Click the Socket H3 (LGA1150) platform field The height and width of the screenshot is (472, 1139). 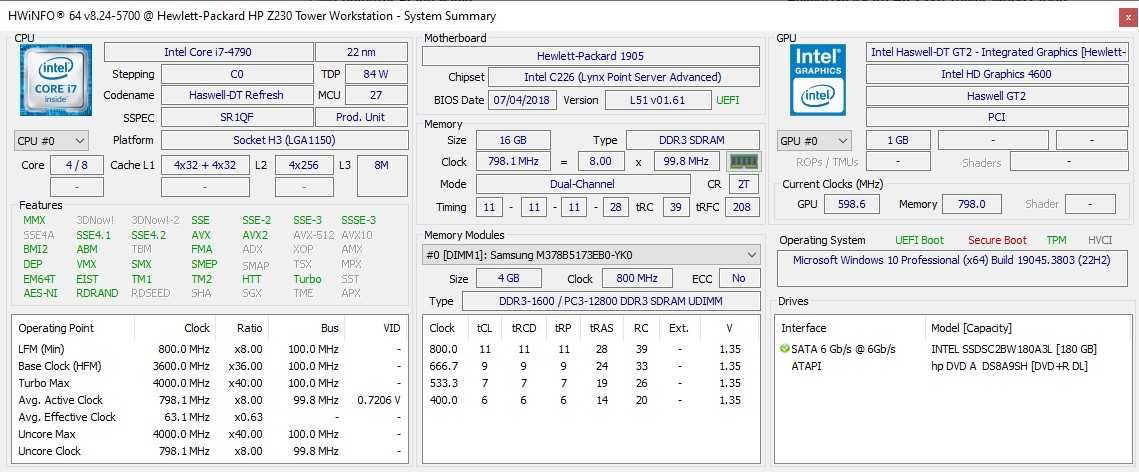284,140
